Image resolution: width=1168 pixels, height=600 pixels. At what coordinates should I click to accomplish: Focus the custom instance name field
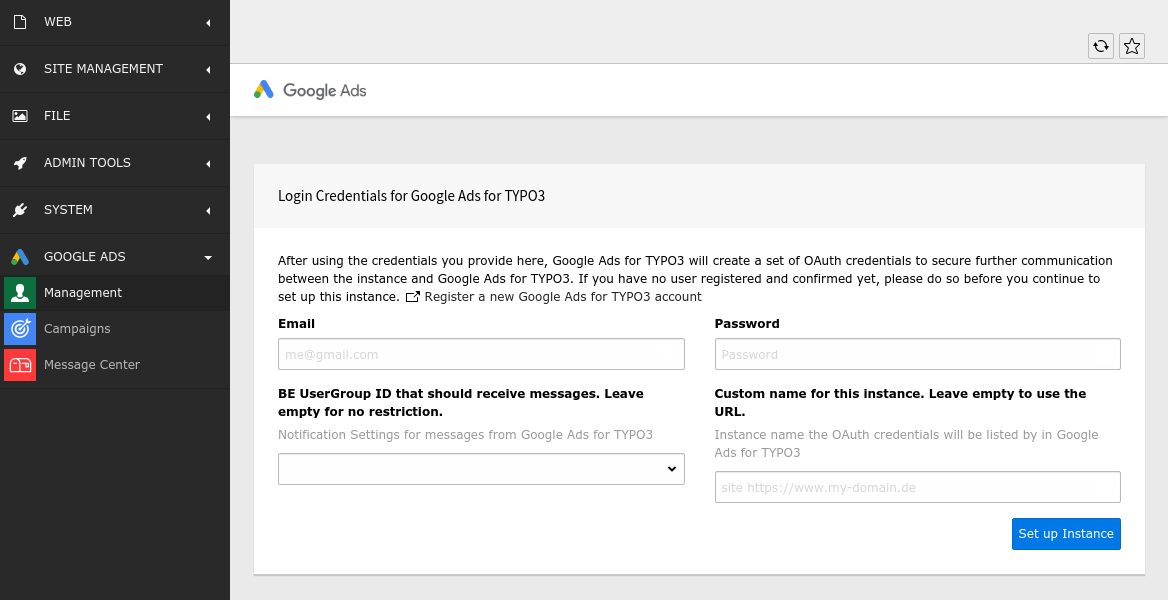918,487
